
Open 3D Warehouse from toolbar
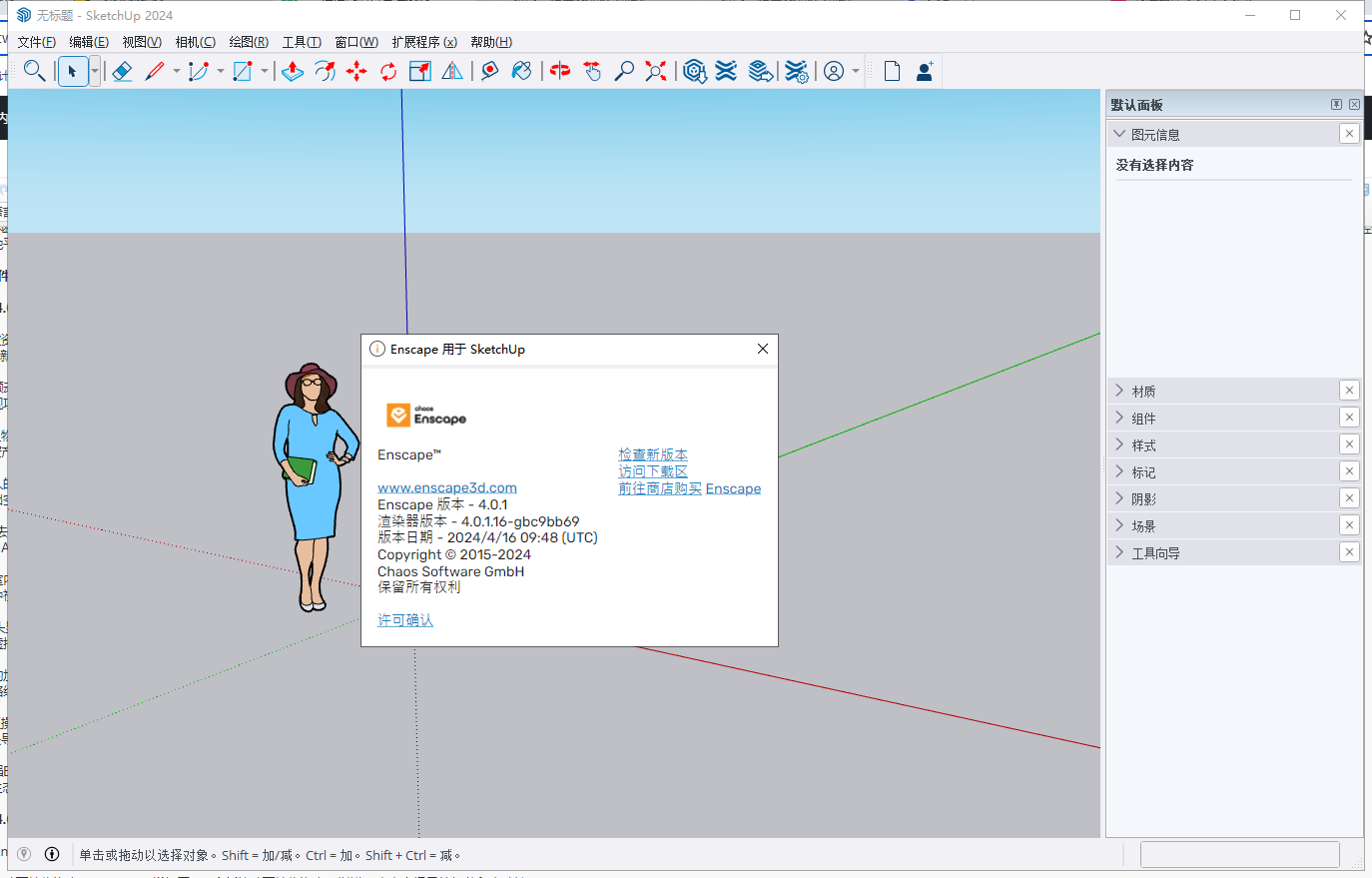[695, 71]
